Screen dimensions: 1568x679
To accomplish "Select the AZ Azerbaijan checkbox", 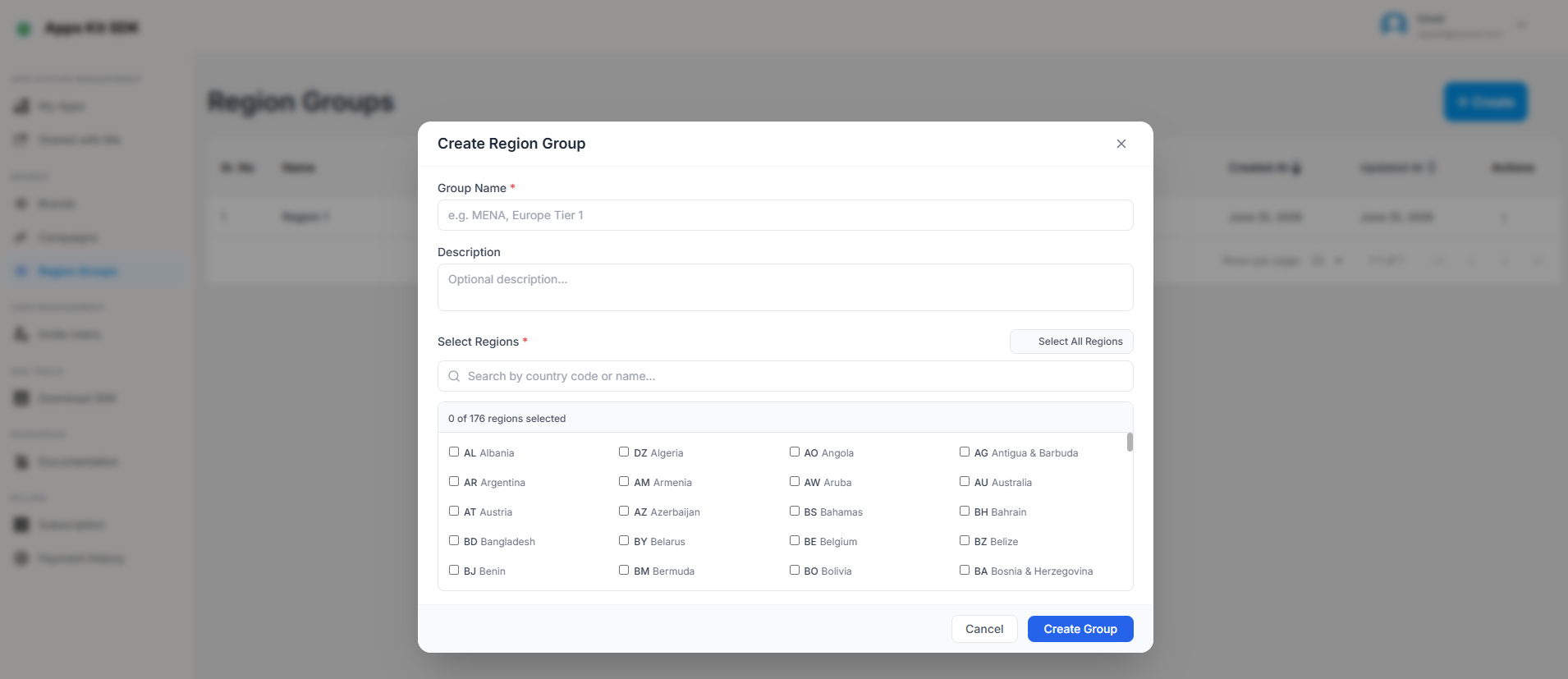I will 624,511.
